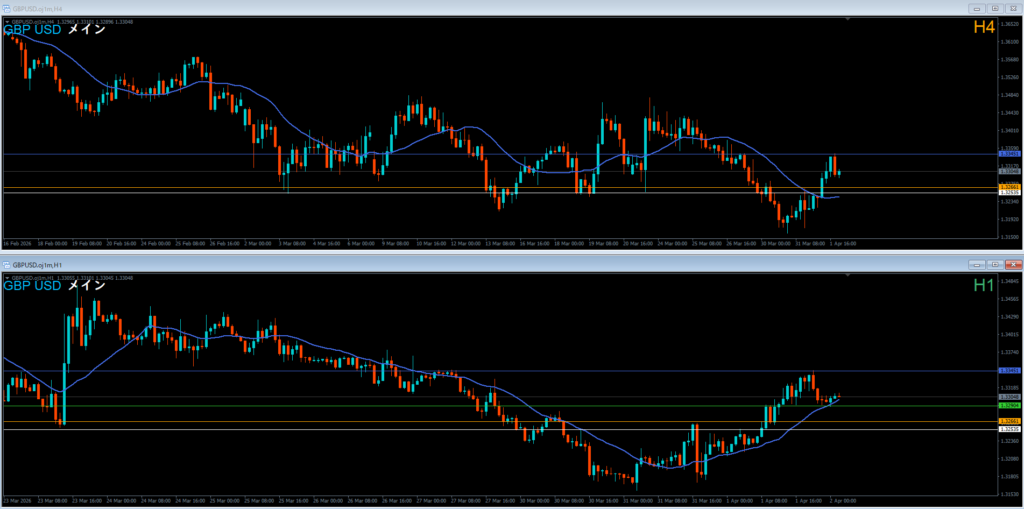Click the GBP USD メイン label in the H4 chart
1024x509 pixels.
54,29
